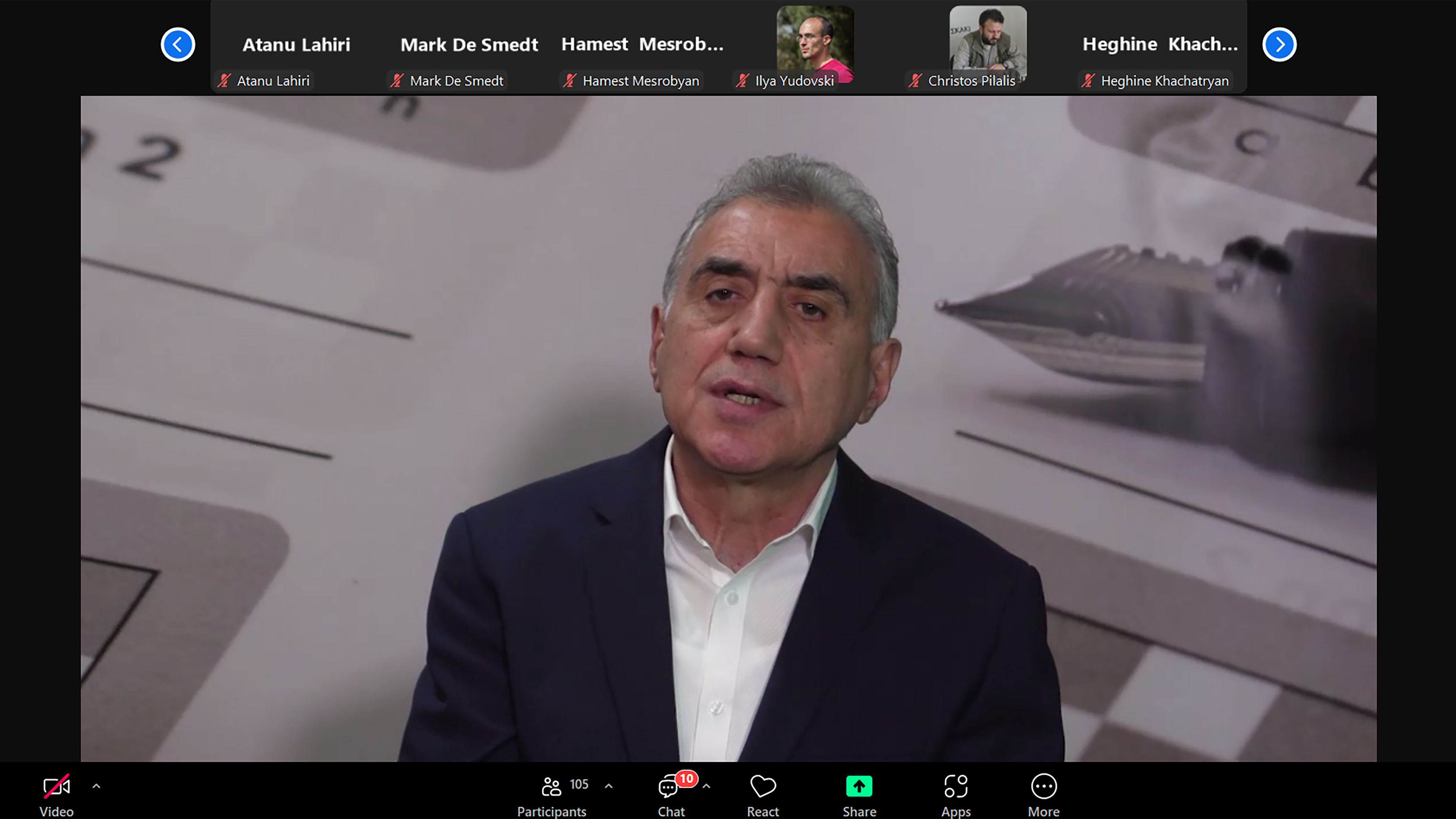Expand video options caret next to Video
Image resolution: width=1456 pixels, height=819 pixels.
click(96, 785)
